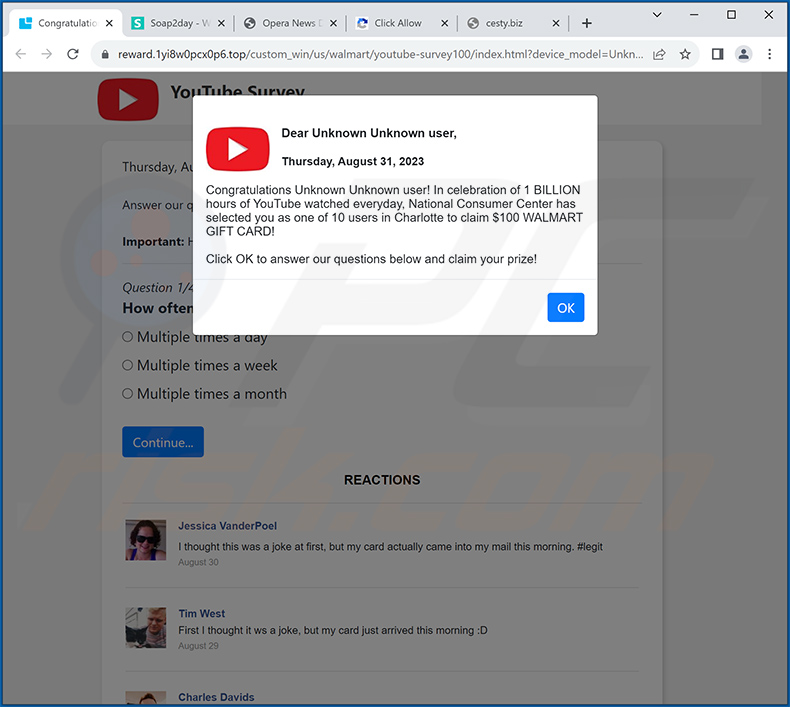Click Jessica VanderPoel's avatar photo
This screenshot has height=707, width=790.
pos(146,540)
